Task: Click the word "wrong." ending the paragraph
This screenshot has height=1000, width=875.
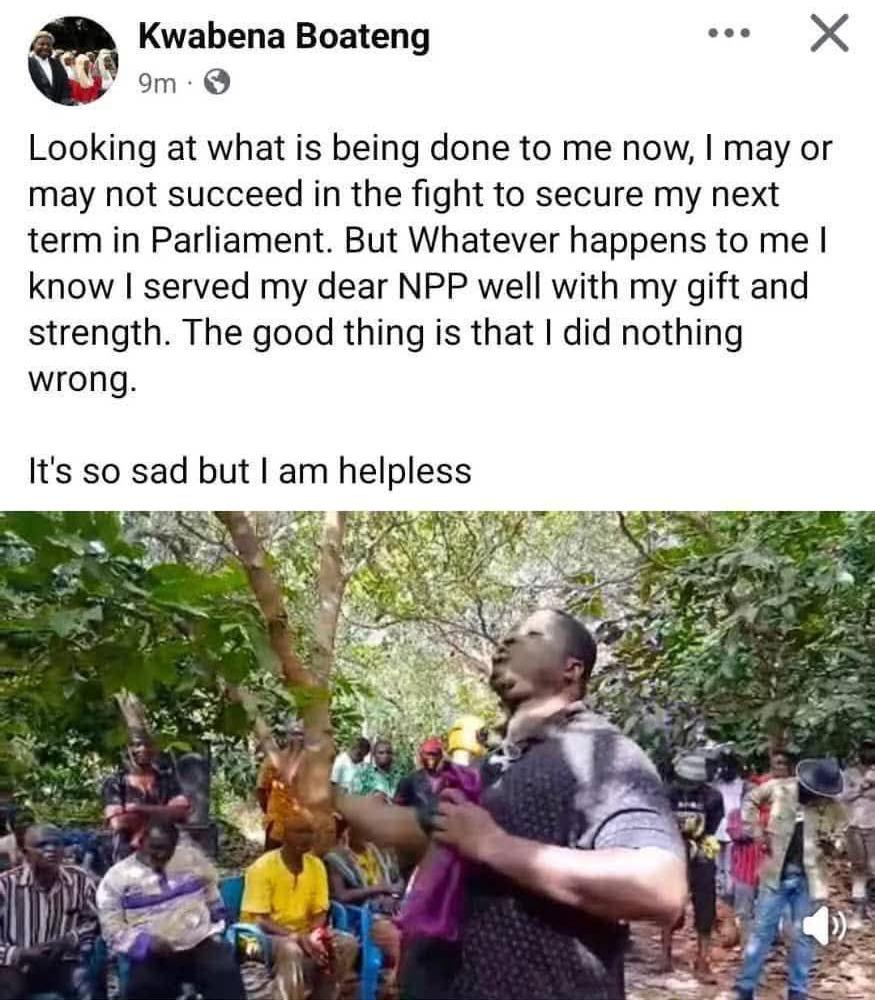Action: [82, 381]
